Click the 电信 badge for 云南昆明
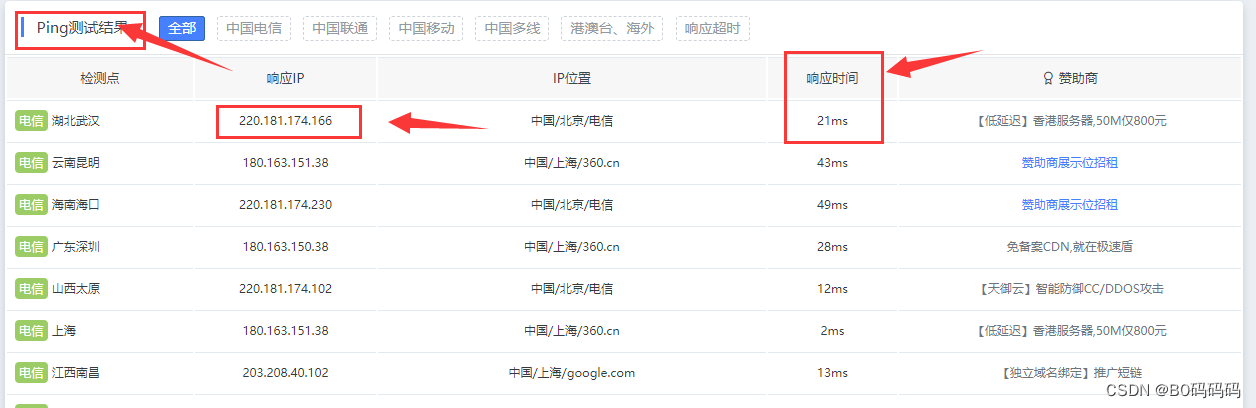The width and height of the screenshot is (1256, 408). tap(31, 163)
